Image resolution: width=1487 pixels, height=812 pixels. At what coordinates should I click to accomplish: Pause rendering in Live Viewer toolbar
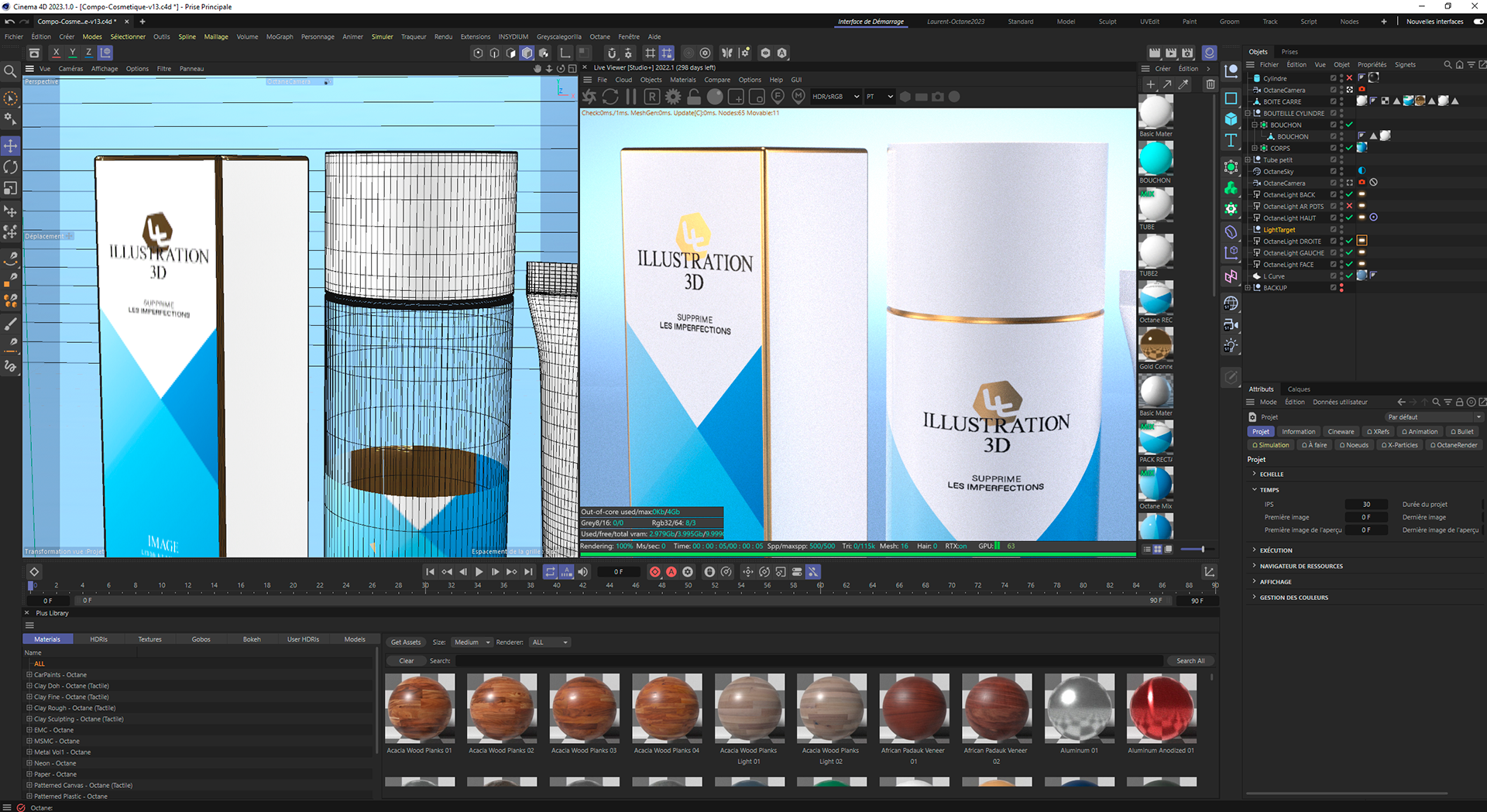pyautogui.click(x=631, y=97)
